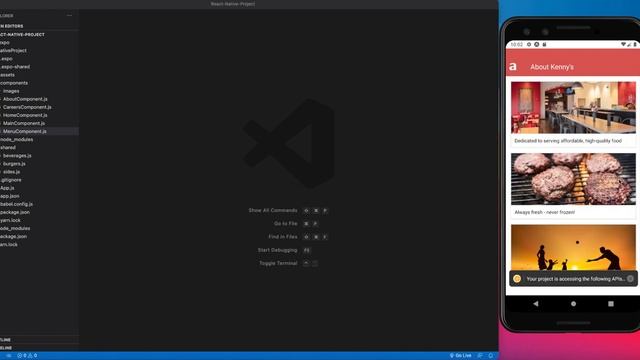The image size is (640, 360).
Task: Tap the sunset family silhouette photo
Action: pyautogui.click(x=573, y=247)
